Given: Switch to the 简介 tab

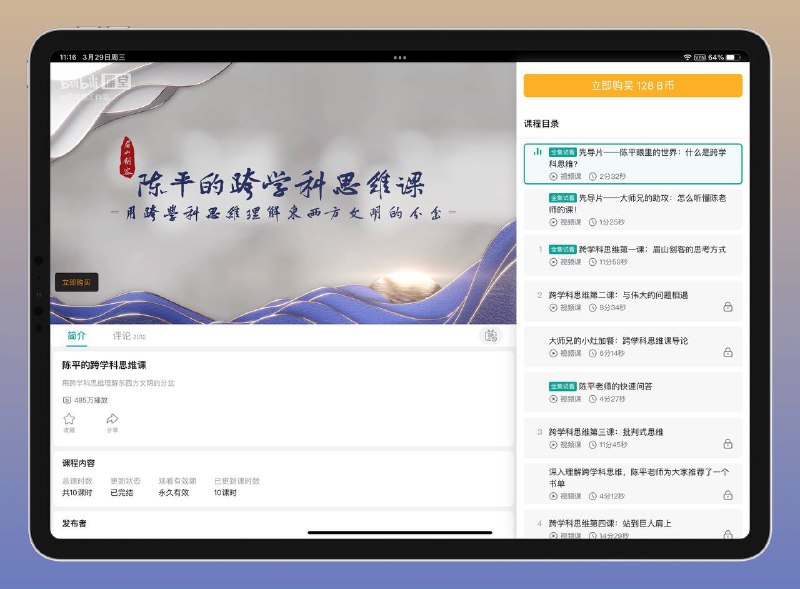Looking at the screenshot, I should pos(77,337).
